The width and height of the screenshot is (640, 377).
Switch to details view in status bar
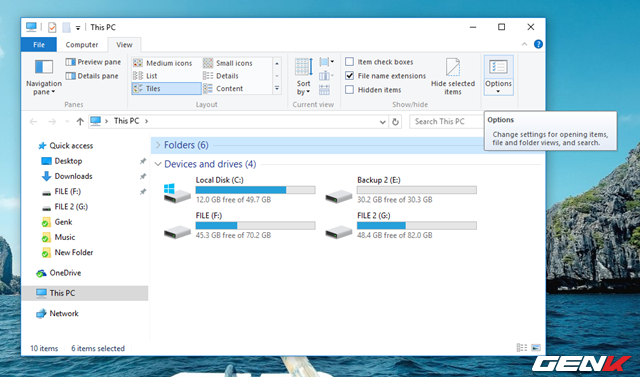(522, 348)
